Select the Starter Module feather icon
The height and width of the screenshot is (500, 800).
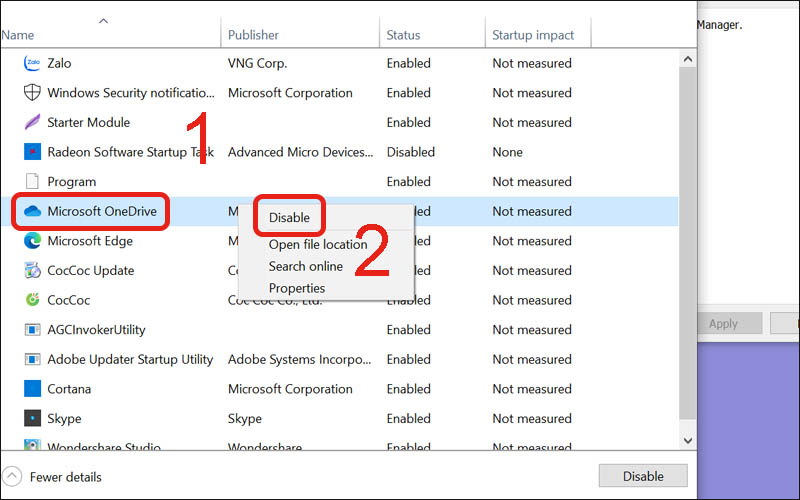coord(32,123)
